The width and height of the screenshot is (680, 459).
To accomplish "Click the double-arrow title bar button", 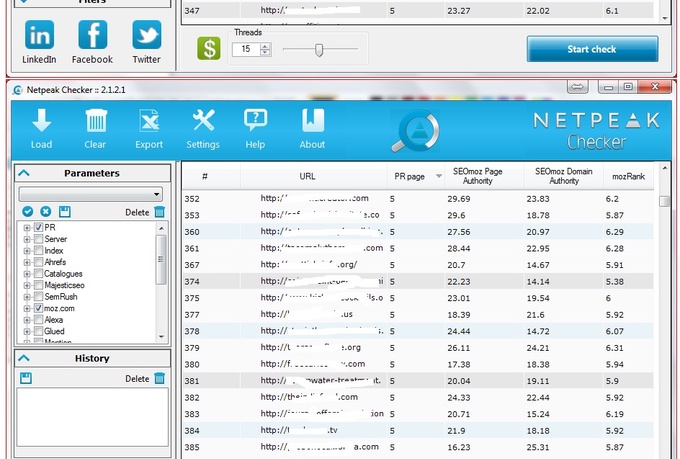I will pyautogui.click(x=577, y=87).
